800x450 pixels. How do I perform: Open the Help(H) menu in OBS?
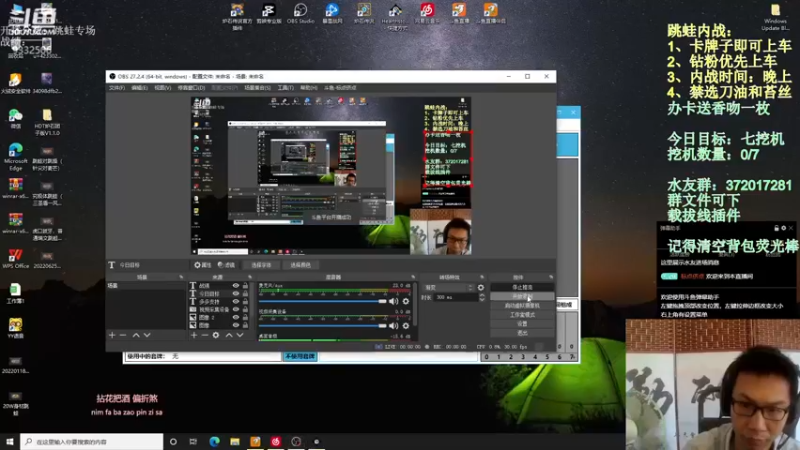click(x=309, y=88)
